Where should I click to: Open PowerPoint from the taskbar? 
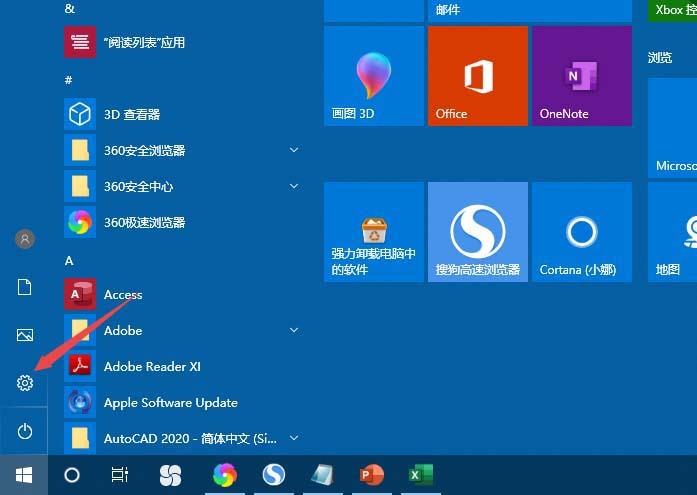click(372, 475)
